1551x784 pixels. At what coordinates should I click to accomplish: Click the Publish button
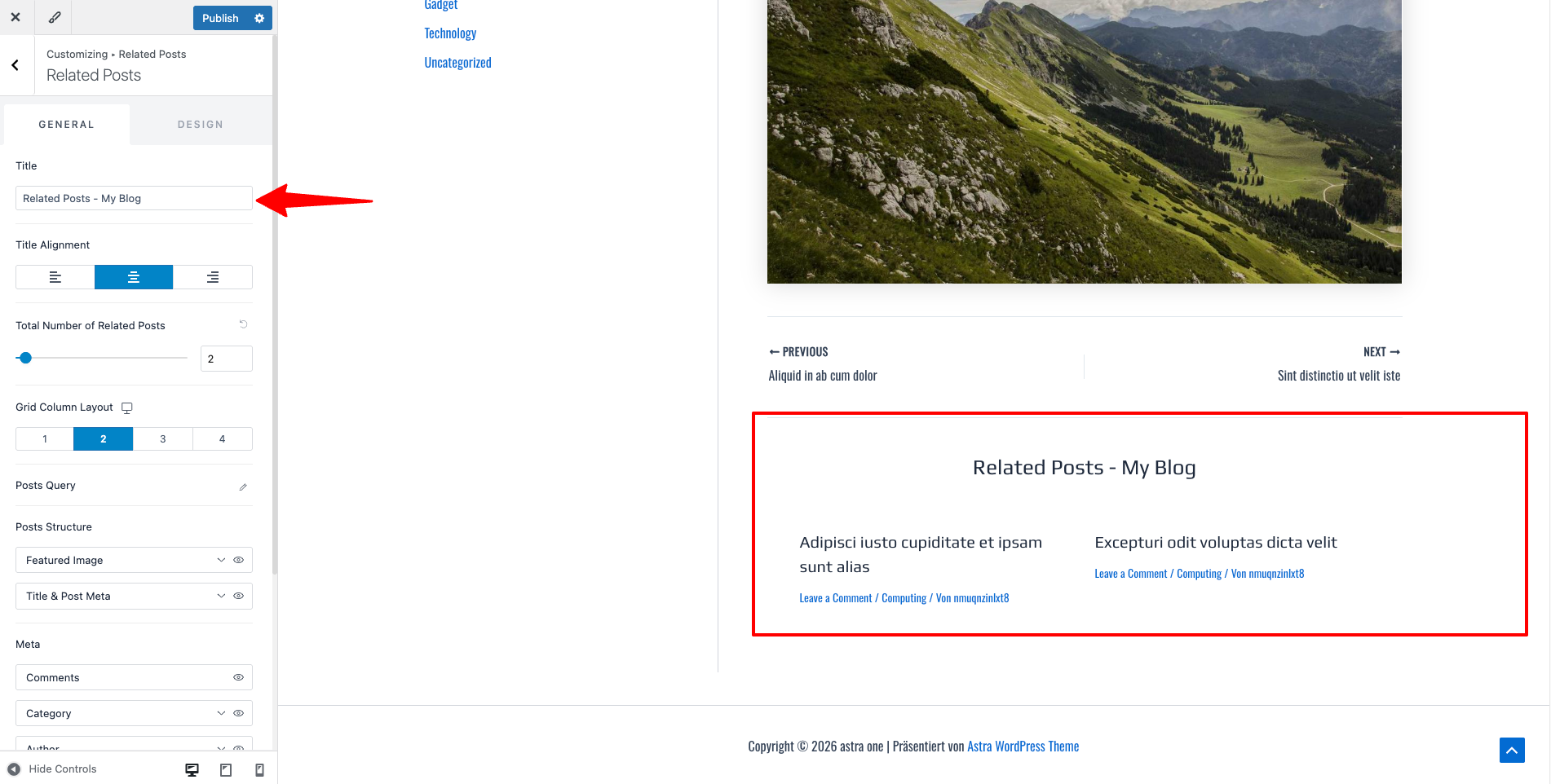[x=220, y=18]
